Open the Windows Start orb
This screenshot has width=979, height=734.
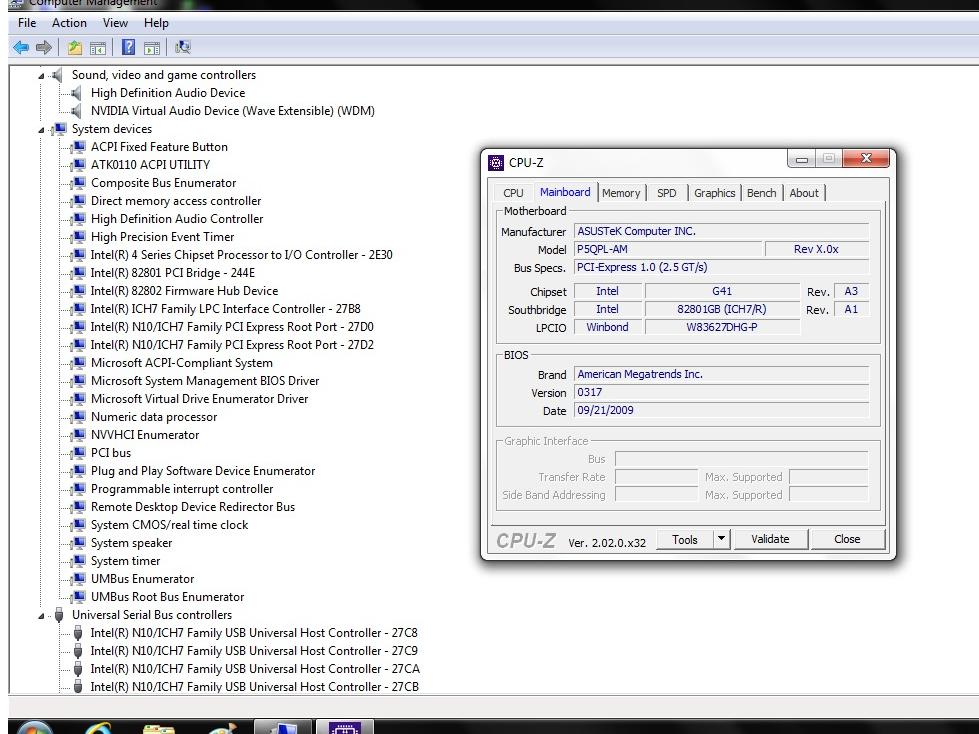coord(34,728)
